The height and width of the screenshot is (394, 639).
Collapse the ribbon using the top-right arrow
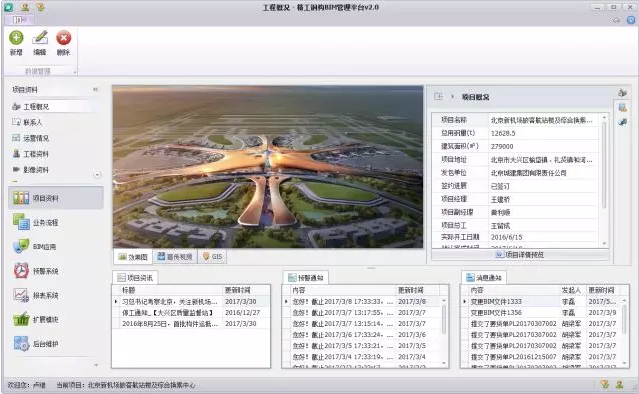617,20
